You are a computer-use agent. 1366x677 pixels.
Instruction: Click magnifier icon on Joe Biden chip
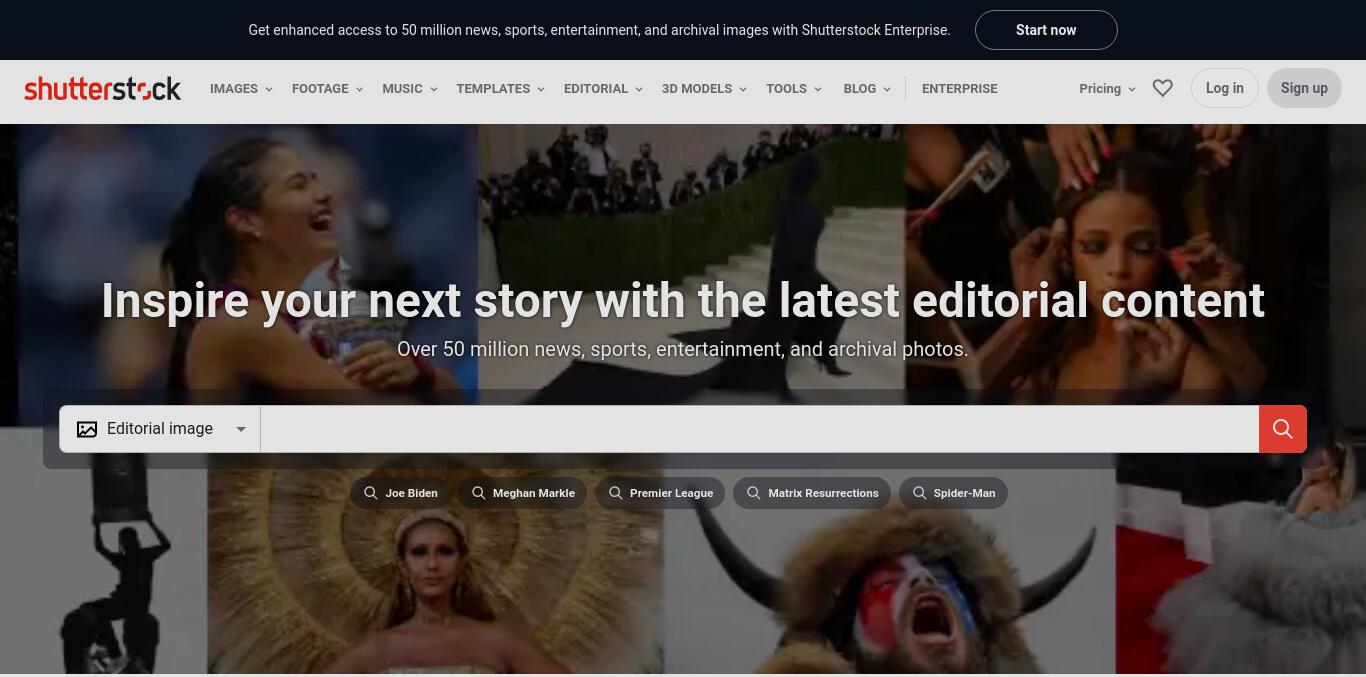click(x=371, y=493)
